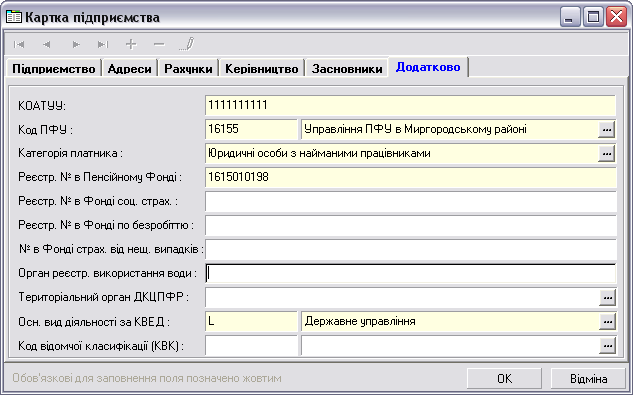Add new record plus icon
Viewport: 633px width, 395px height.
tap(131, 44)
